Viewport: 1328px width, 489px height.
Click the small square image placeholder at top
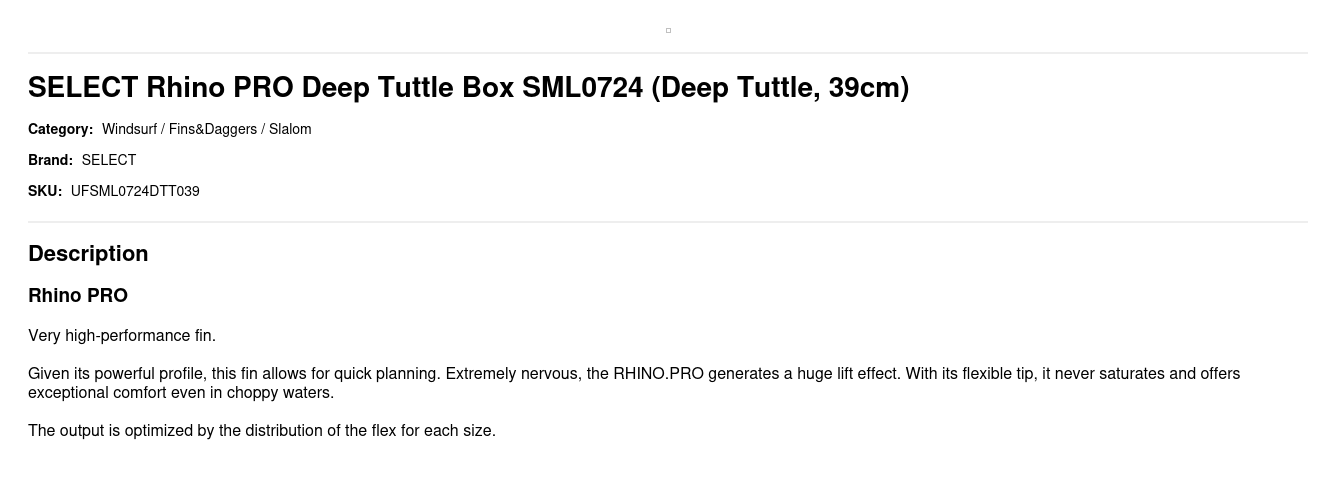[668, 30]
